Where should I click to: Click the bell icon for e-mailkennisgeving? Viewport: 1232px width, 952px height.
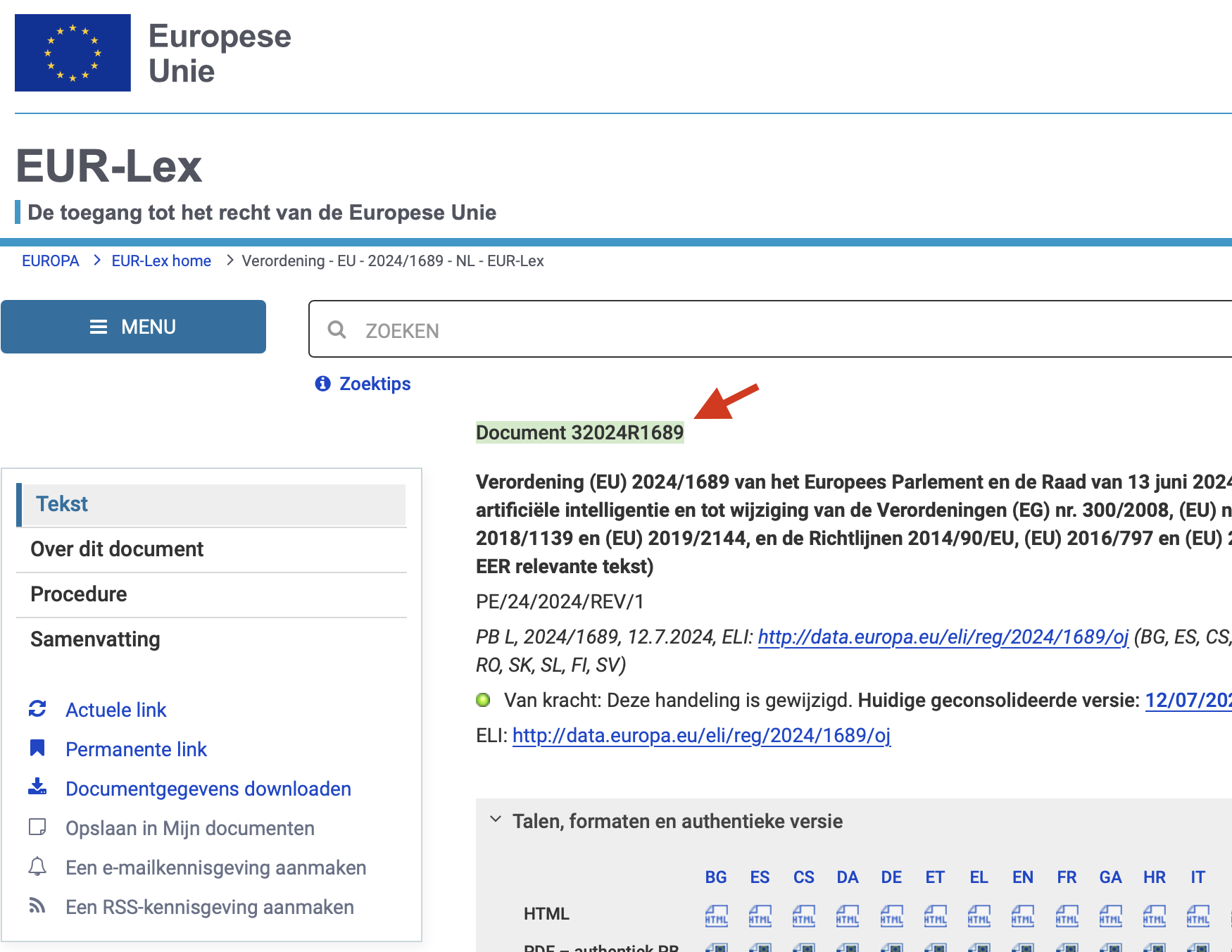point(37,867)
